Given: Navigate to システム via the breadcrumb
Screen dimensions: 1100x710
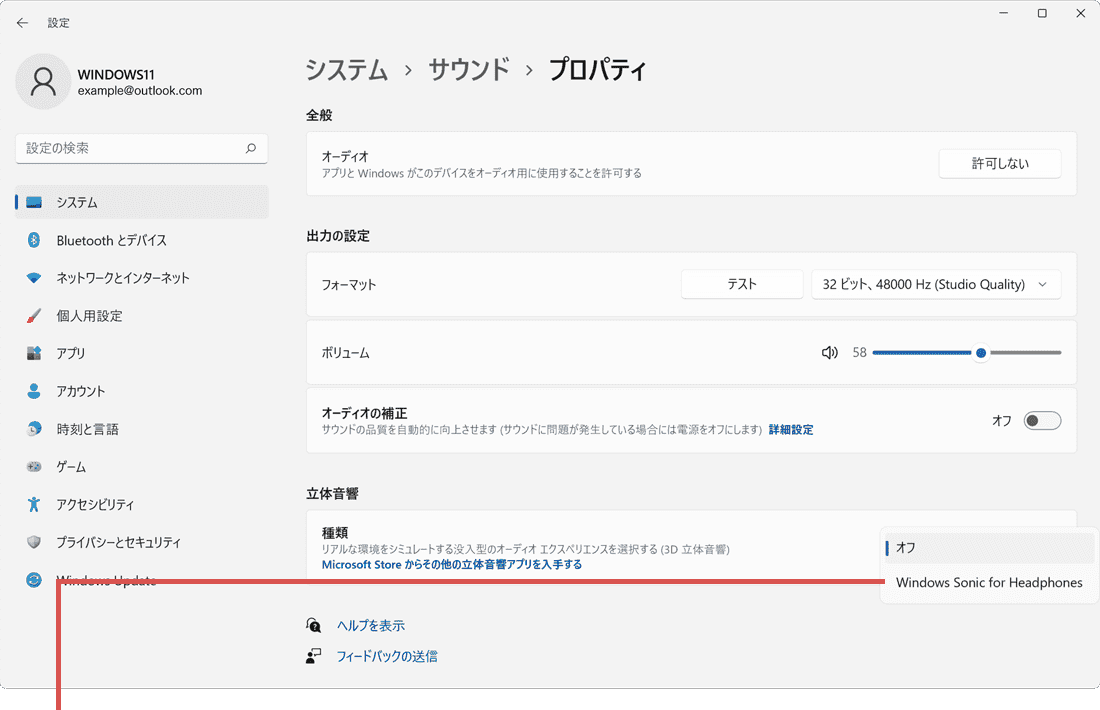Looking at the screenshot, I should coord(347,70).
